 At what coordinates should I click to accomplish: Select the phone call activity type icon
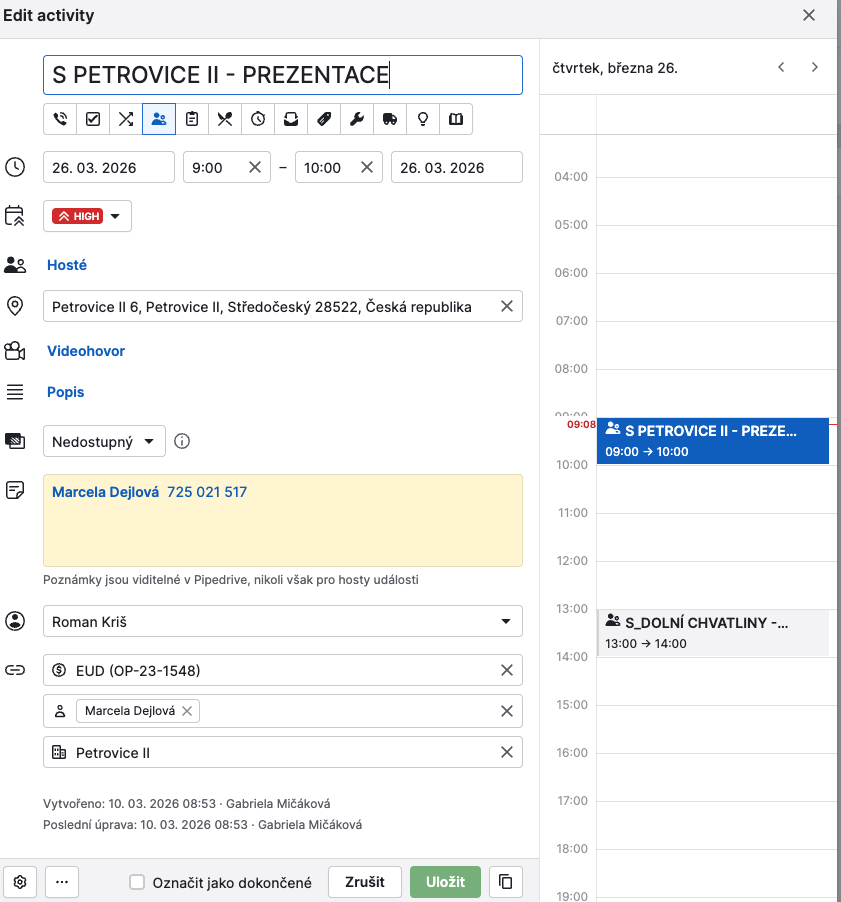(x=60, y=119)
